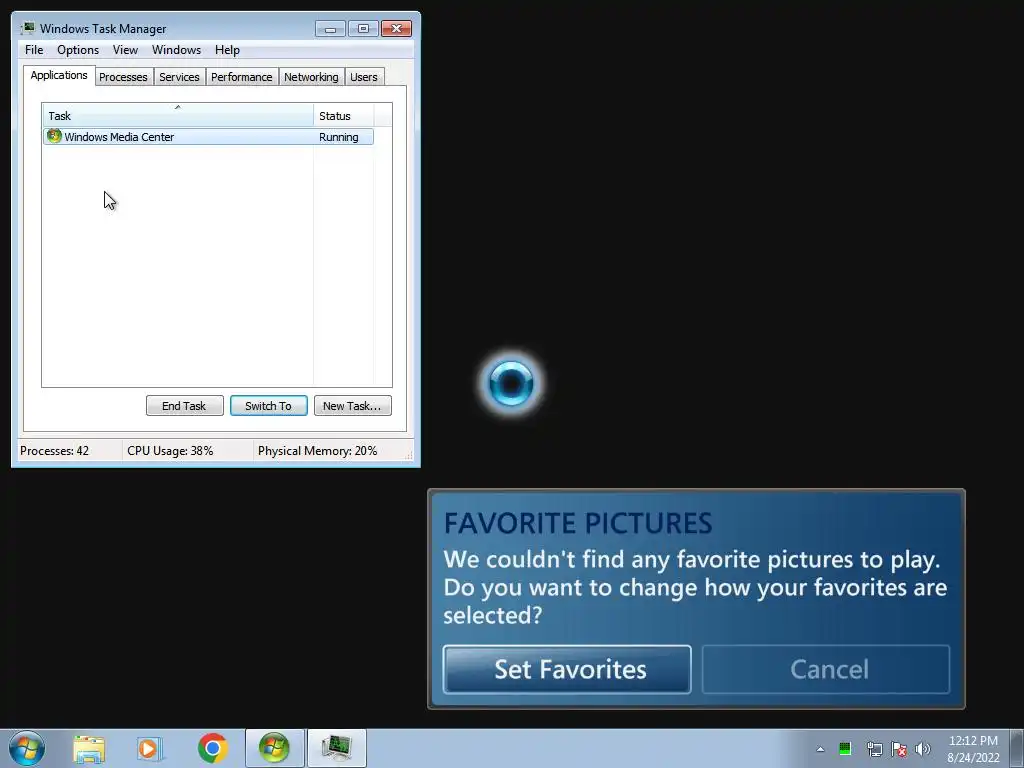This screenshot has width=1024, height=768.
Task: Launch Windows Media Player from the taskbar
Action: (150, 749)
